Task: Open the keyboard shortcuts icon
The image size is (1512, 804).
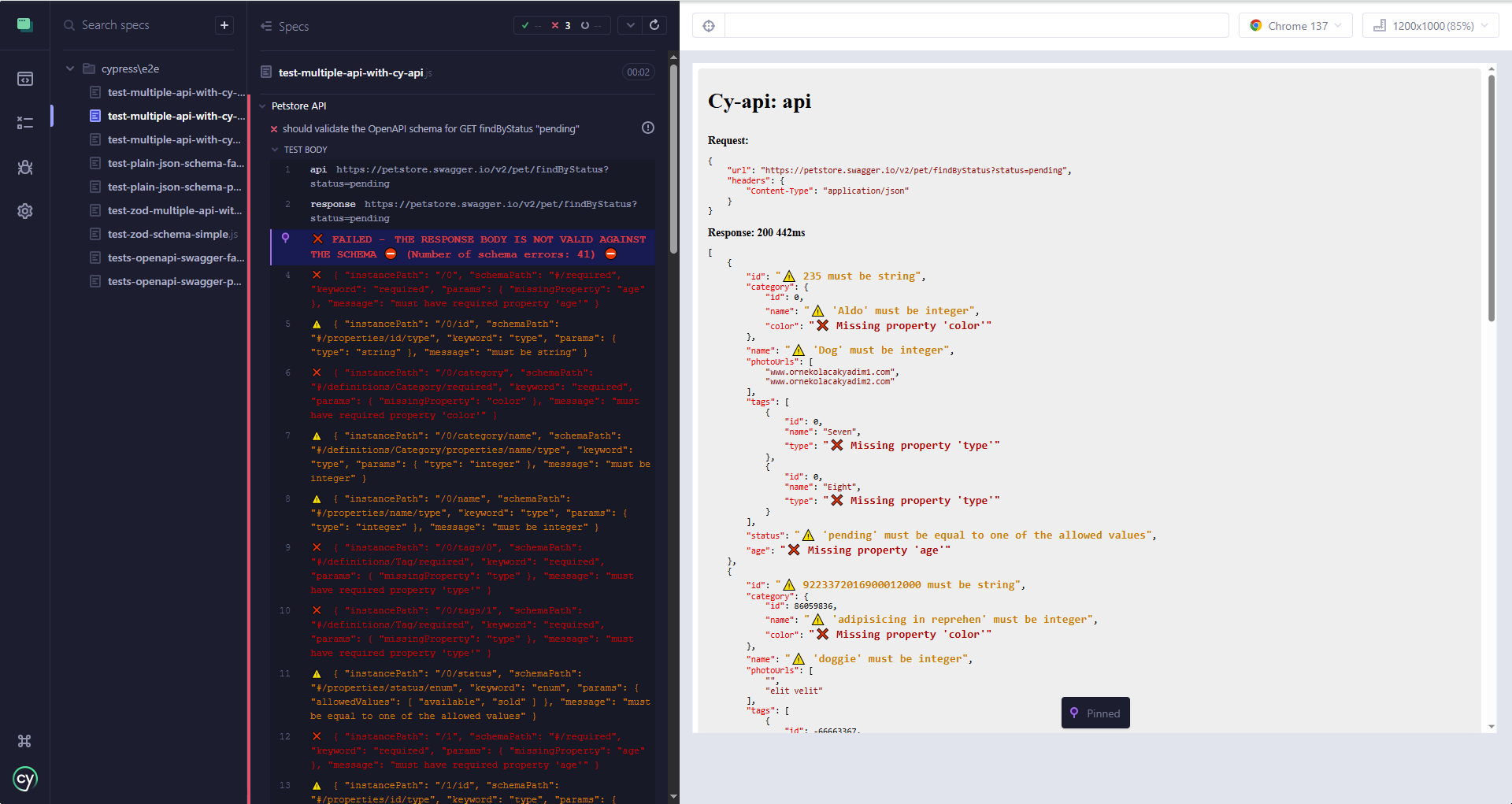Action: pyautogui.click(x=24, y=741)
